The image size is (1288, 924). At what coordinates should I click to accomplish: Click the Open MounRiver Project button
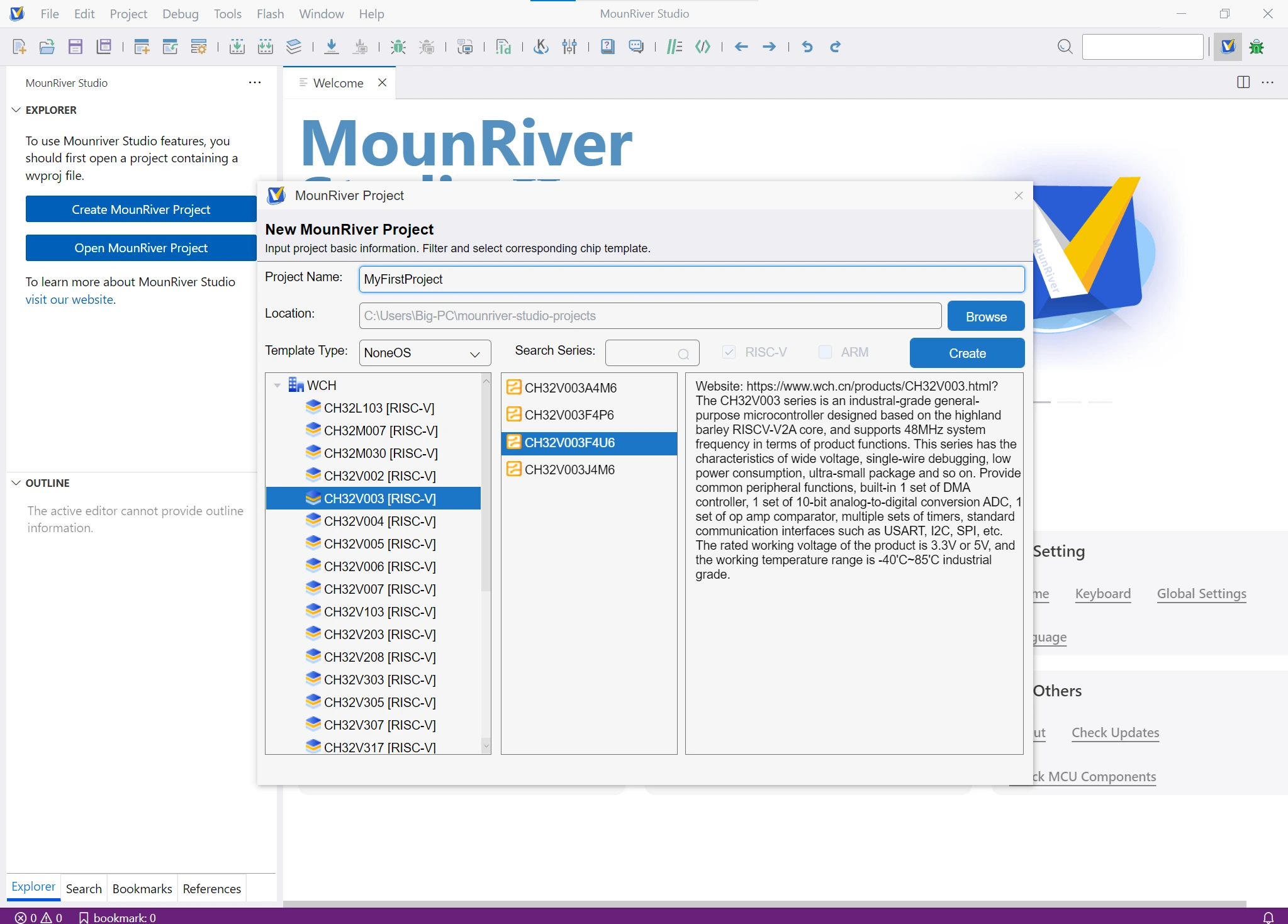coord(141,248)
